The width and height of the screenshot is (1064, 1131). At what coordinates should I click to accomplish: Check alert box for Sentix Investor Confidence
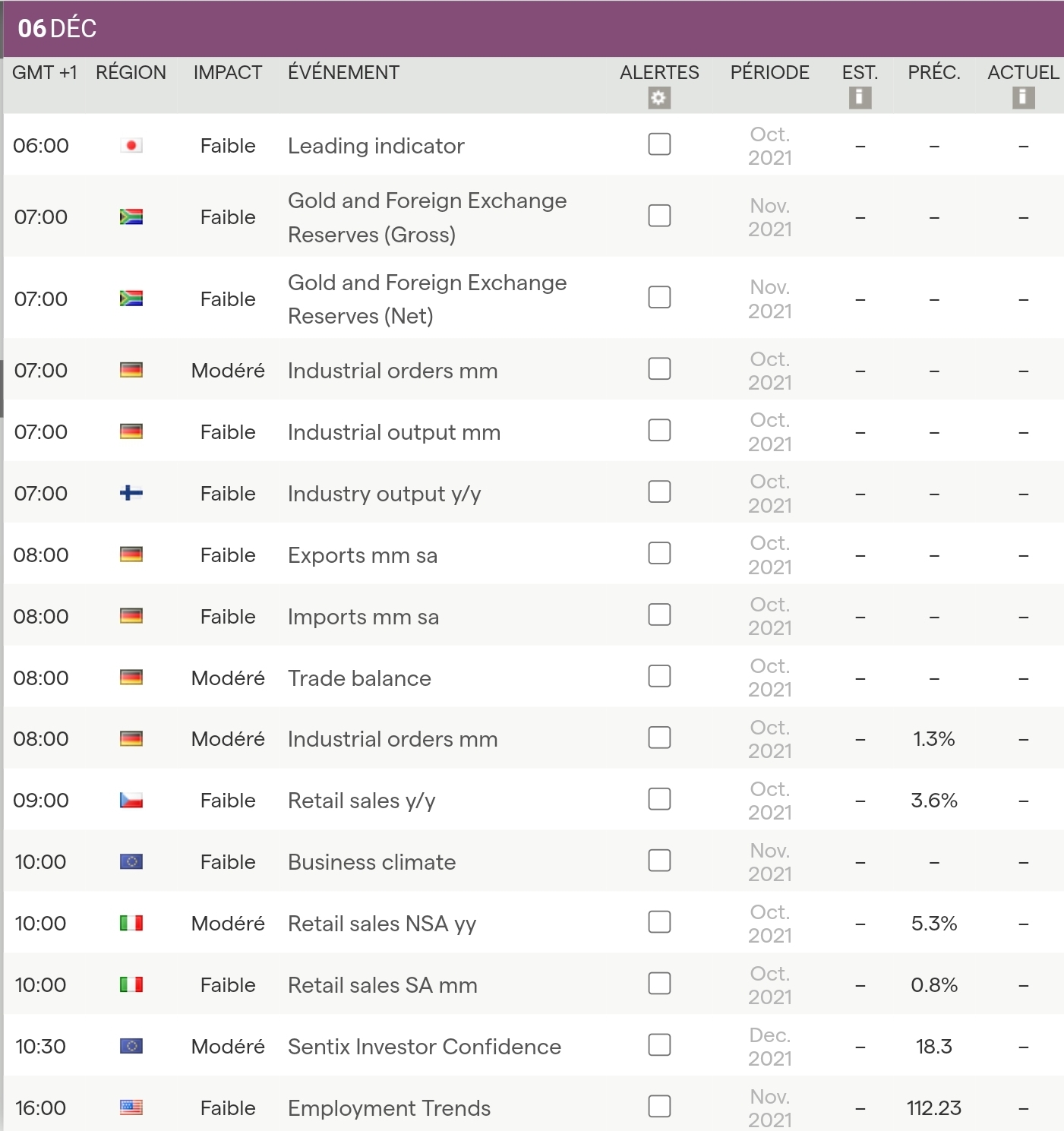659,1045
